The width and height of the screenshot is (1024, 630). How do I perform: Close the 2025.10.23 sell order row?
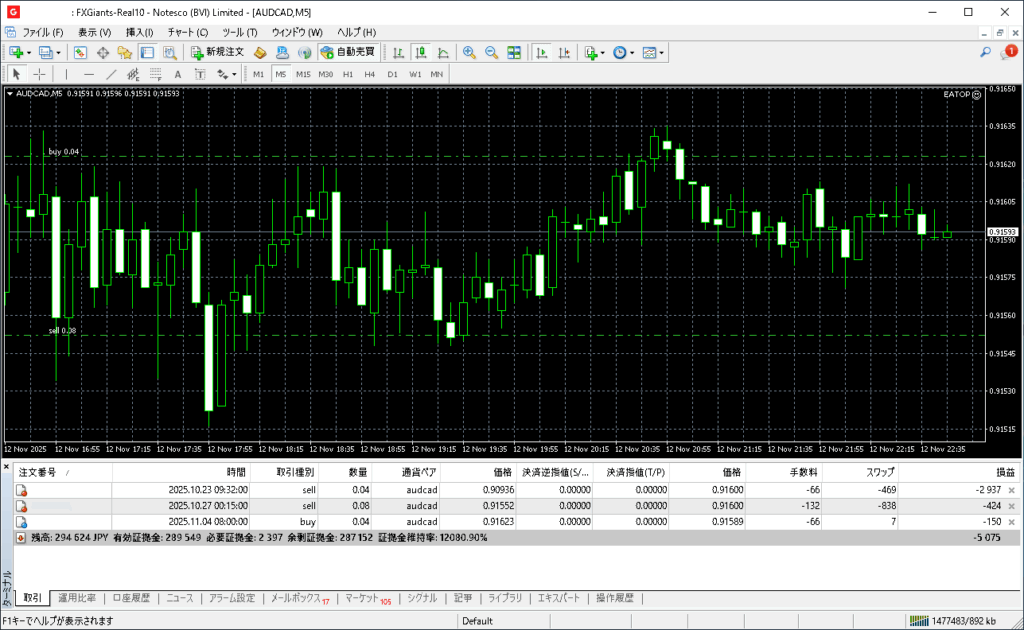[x=1011, y=490]
